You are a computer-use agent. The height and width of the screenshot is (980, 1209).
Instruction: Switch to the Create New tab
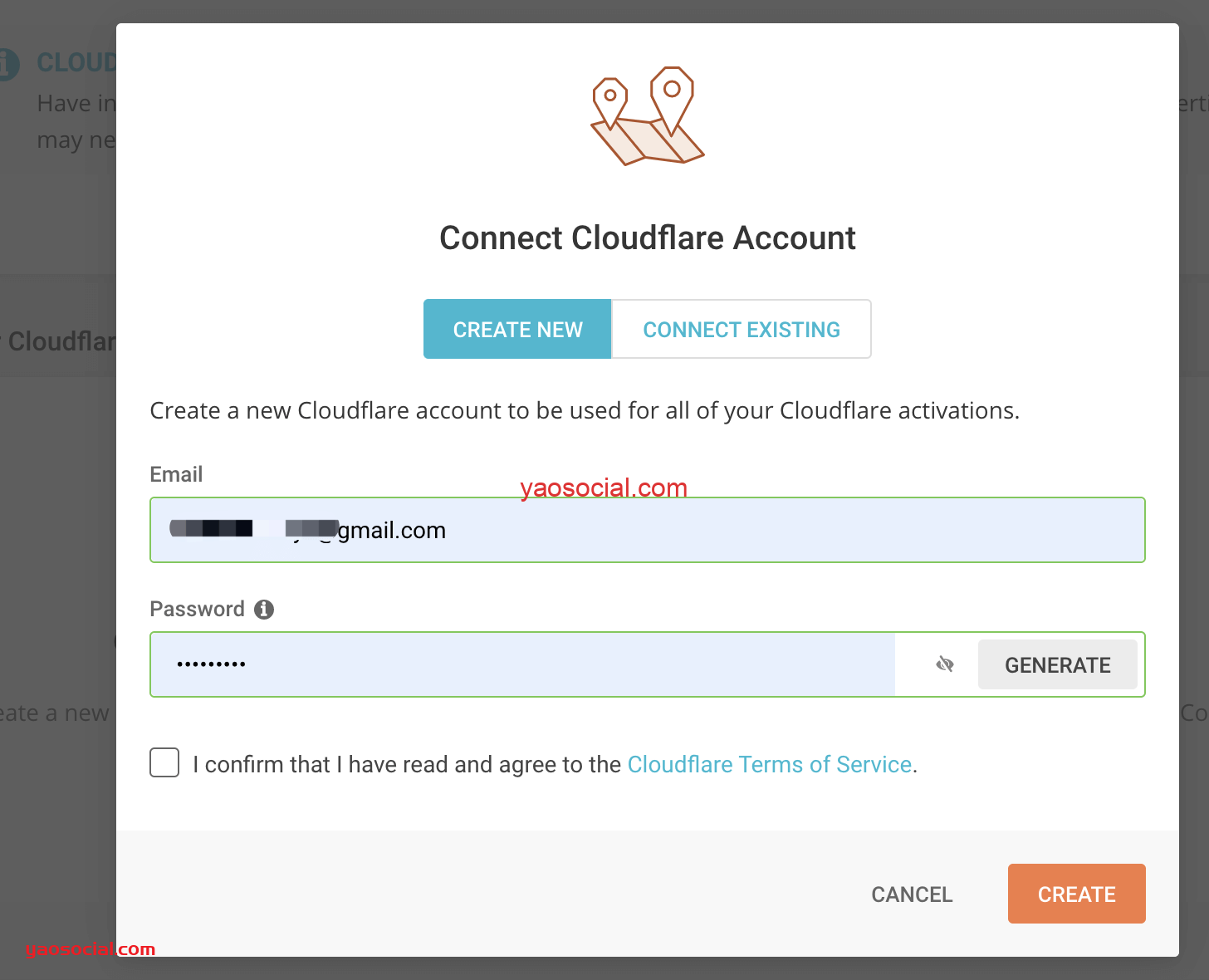point(517,330)
